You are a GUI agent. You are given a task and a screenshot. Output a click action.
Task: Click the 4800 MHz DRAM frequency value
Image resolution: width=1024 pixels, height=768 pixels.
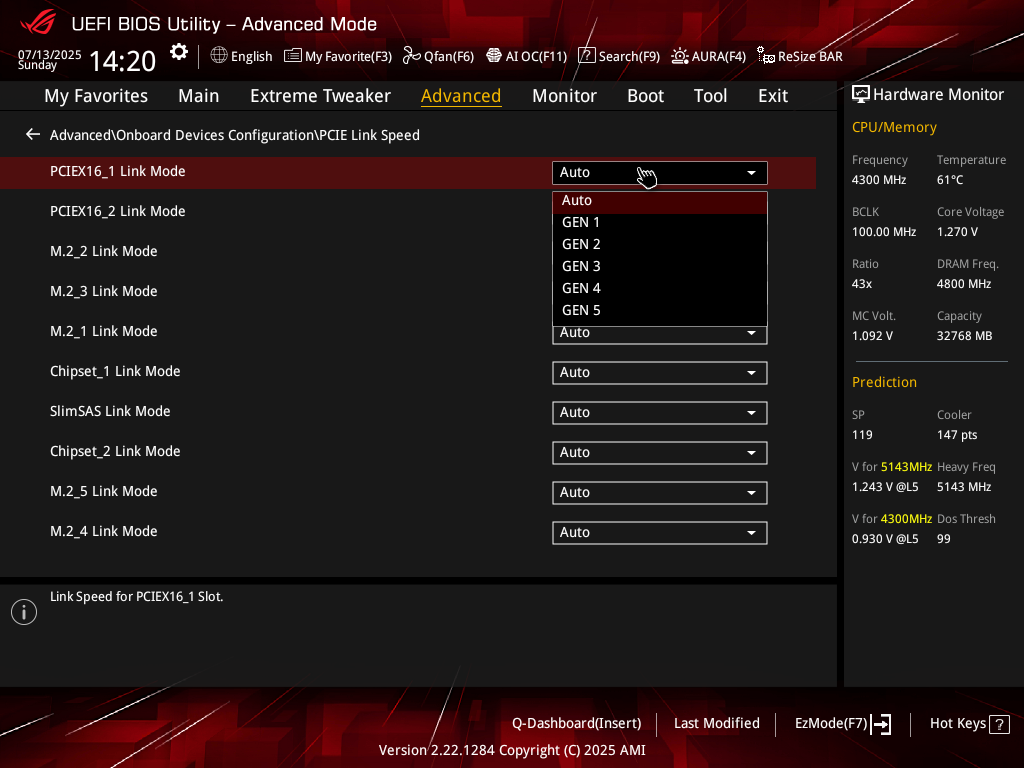point(964,284)
